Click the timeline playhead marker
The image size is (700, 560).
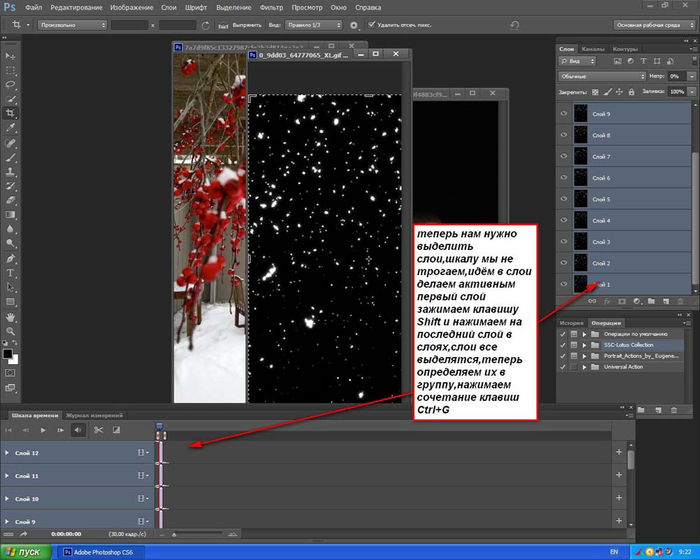pyautogui.click(x=159, y=426)
